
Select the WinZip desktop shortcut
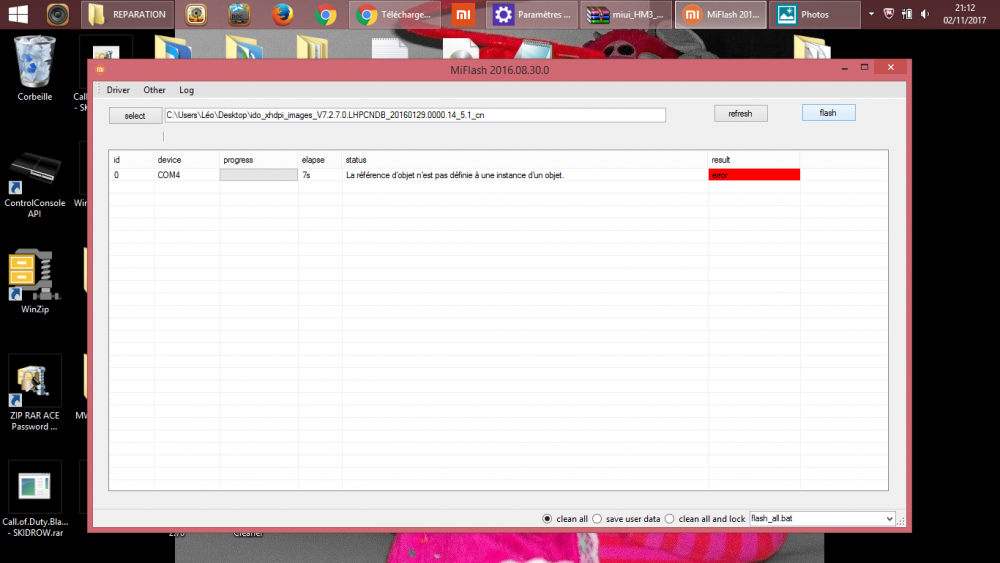click(x=34, y=281)
